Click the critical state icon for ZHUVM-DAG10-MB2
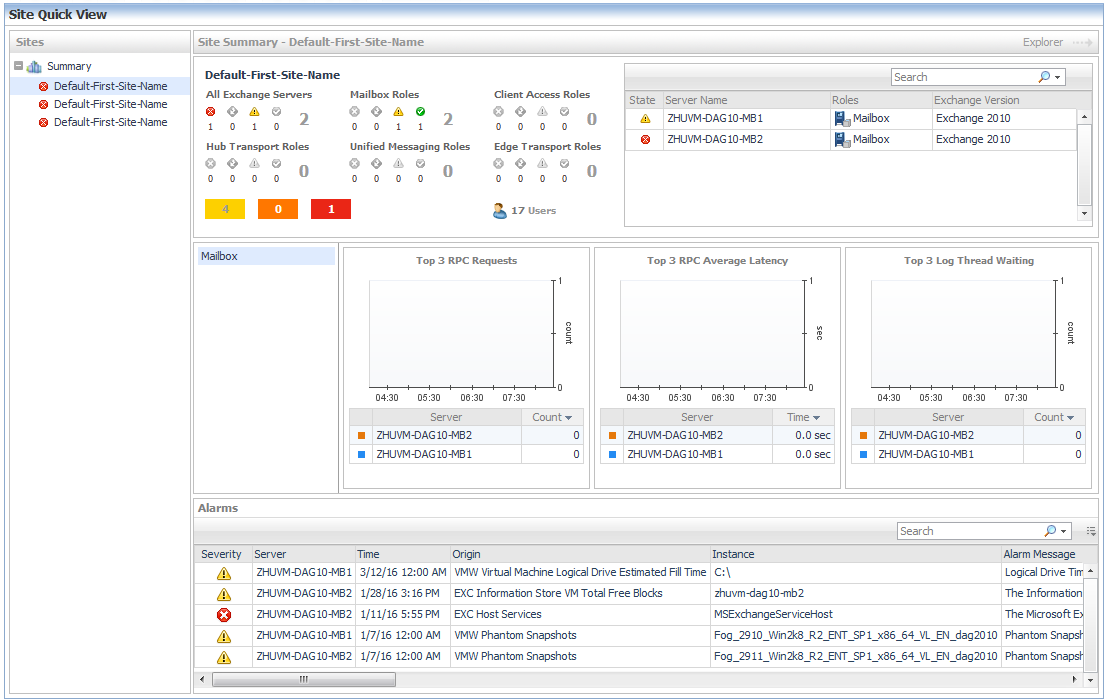Image resolution: width=1108 pixels, height=700 pixels. 645,140
